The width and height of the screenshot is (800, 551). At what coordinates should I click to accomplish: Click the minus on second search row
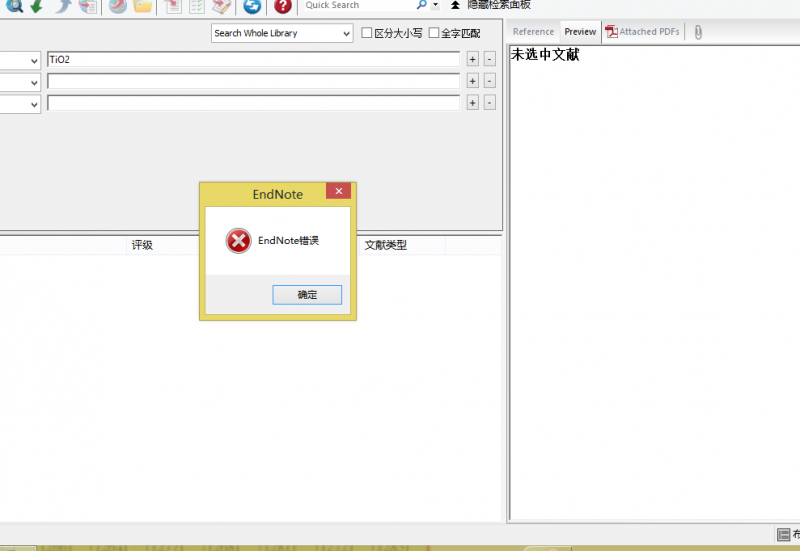tap(490, 81)
